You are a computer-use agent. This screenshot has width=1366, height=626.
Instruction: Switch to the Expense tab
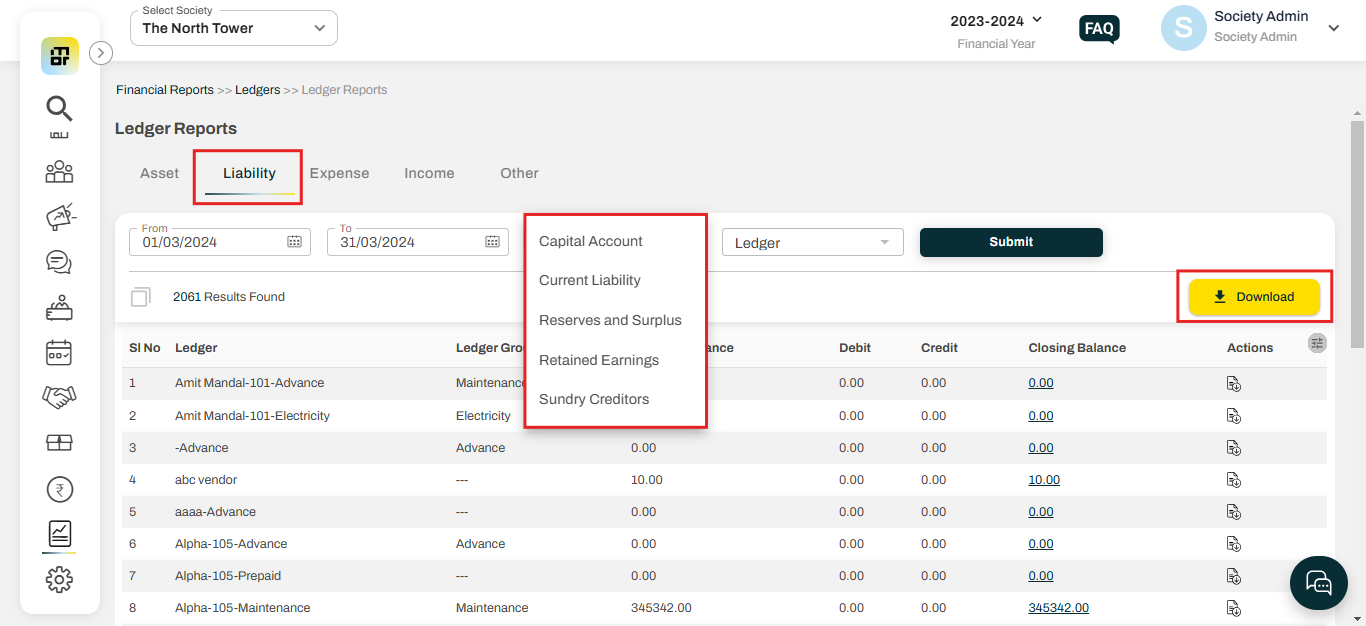[x=339, y=172]
